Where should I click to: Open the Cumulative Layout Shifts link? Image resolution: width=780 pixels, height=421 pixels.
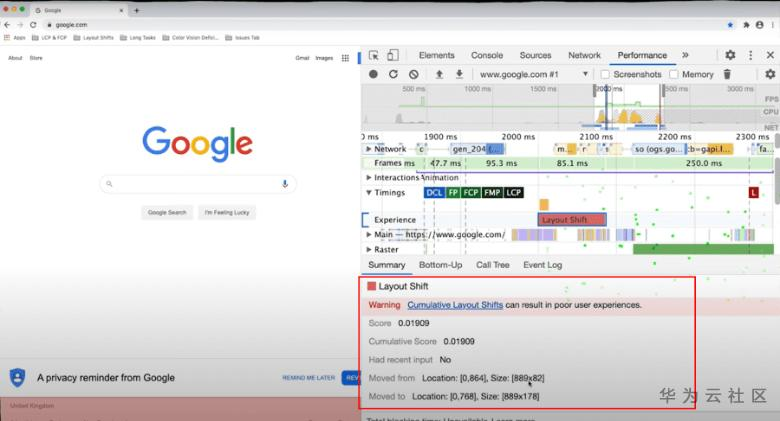click(x=455, y=305)
